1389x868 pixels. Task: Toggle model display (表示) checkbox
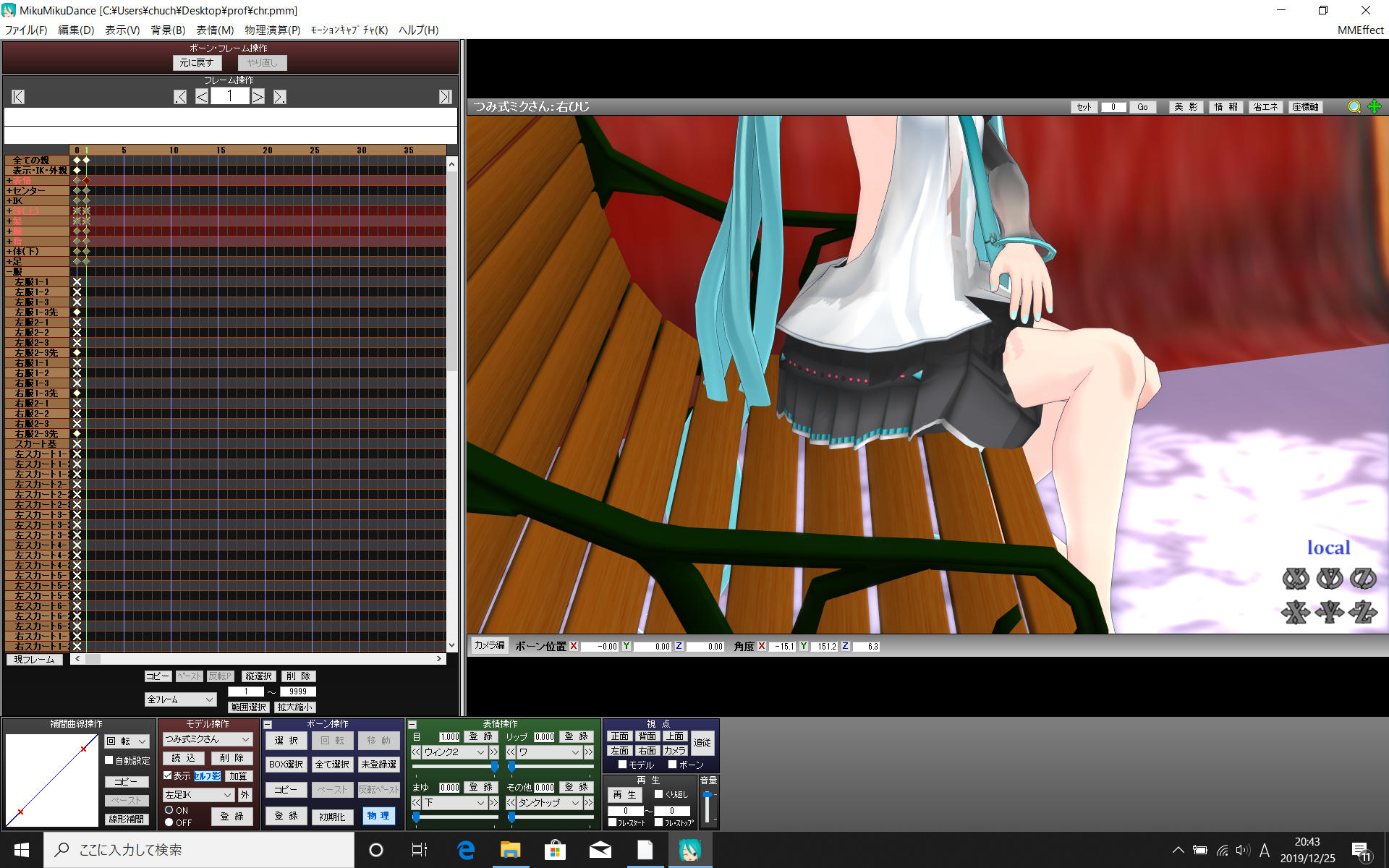[168, 775]
